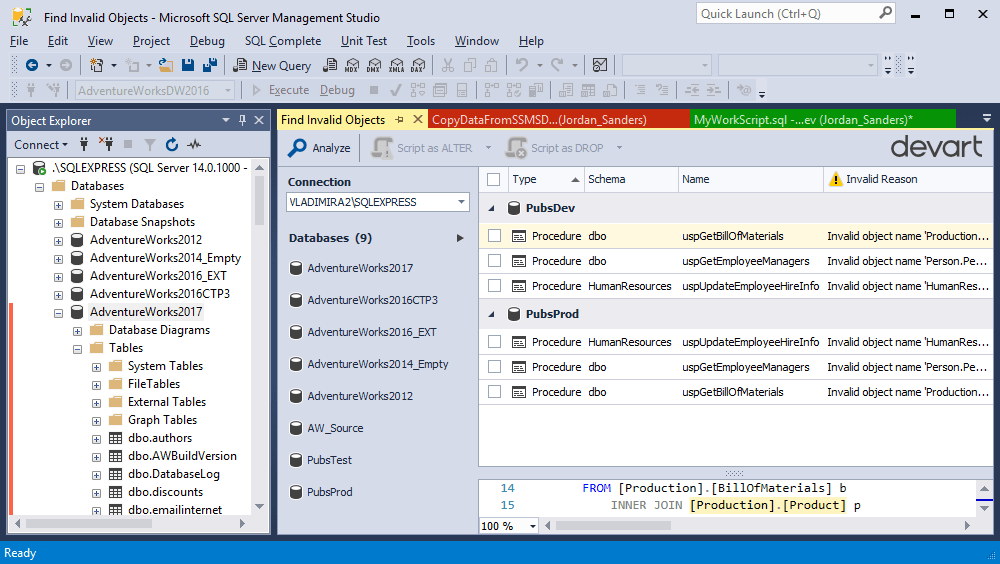Viewport: 1000px width, 564px height.
Task: Click the Script as DROP button
Action: (x=555, y=148)
